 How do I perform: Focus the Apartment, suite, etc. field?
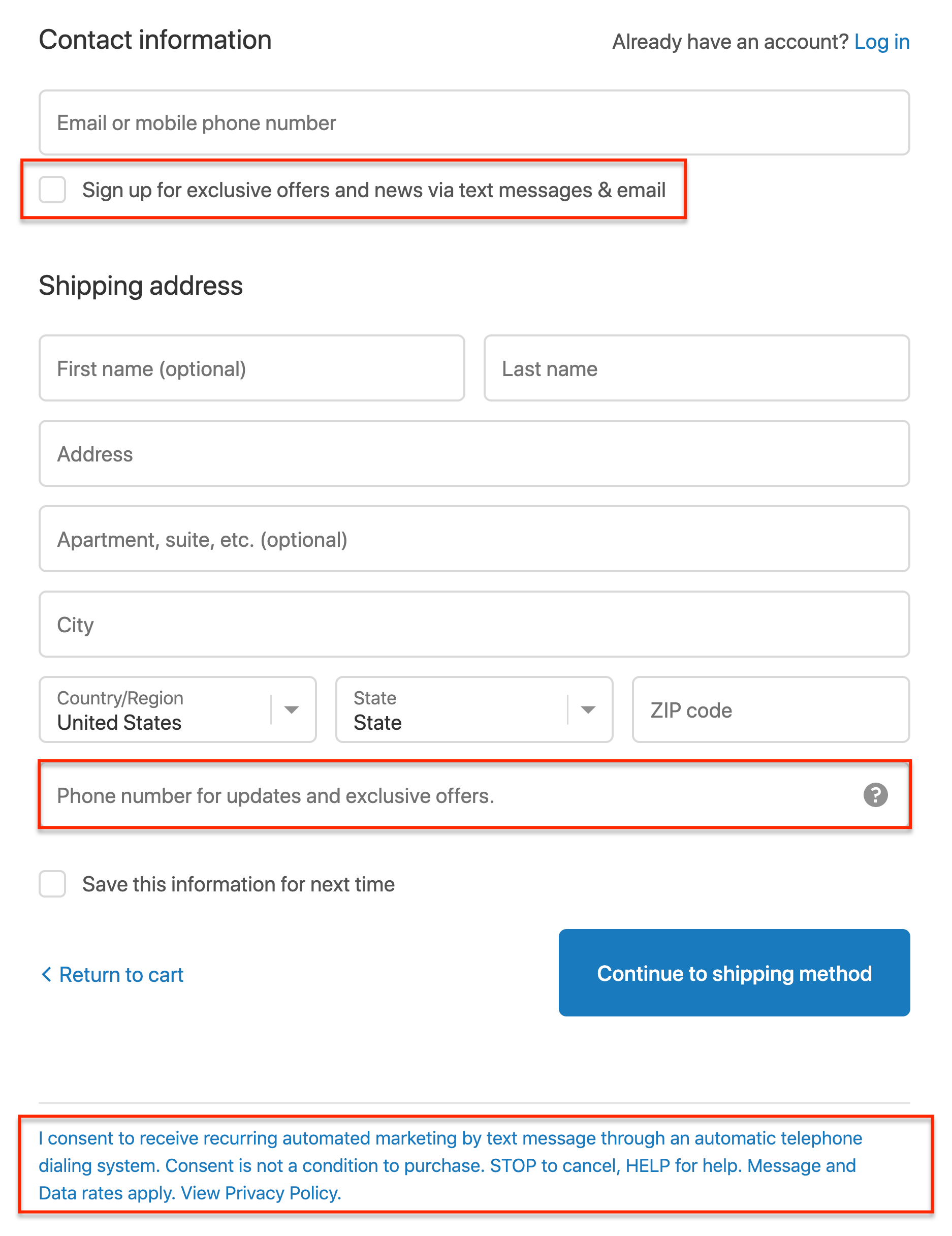pos(474,539)
